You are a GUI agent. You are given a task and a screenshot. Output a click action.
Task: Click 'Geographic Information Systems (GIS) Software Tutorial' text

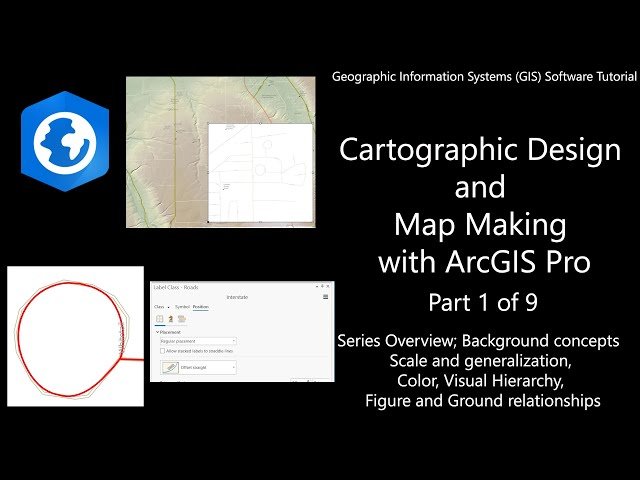(484, 77)
